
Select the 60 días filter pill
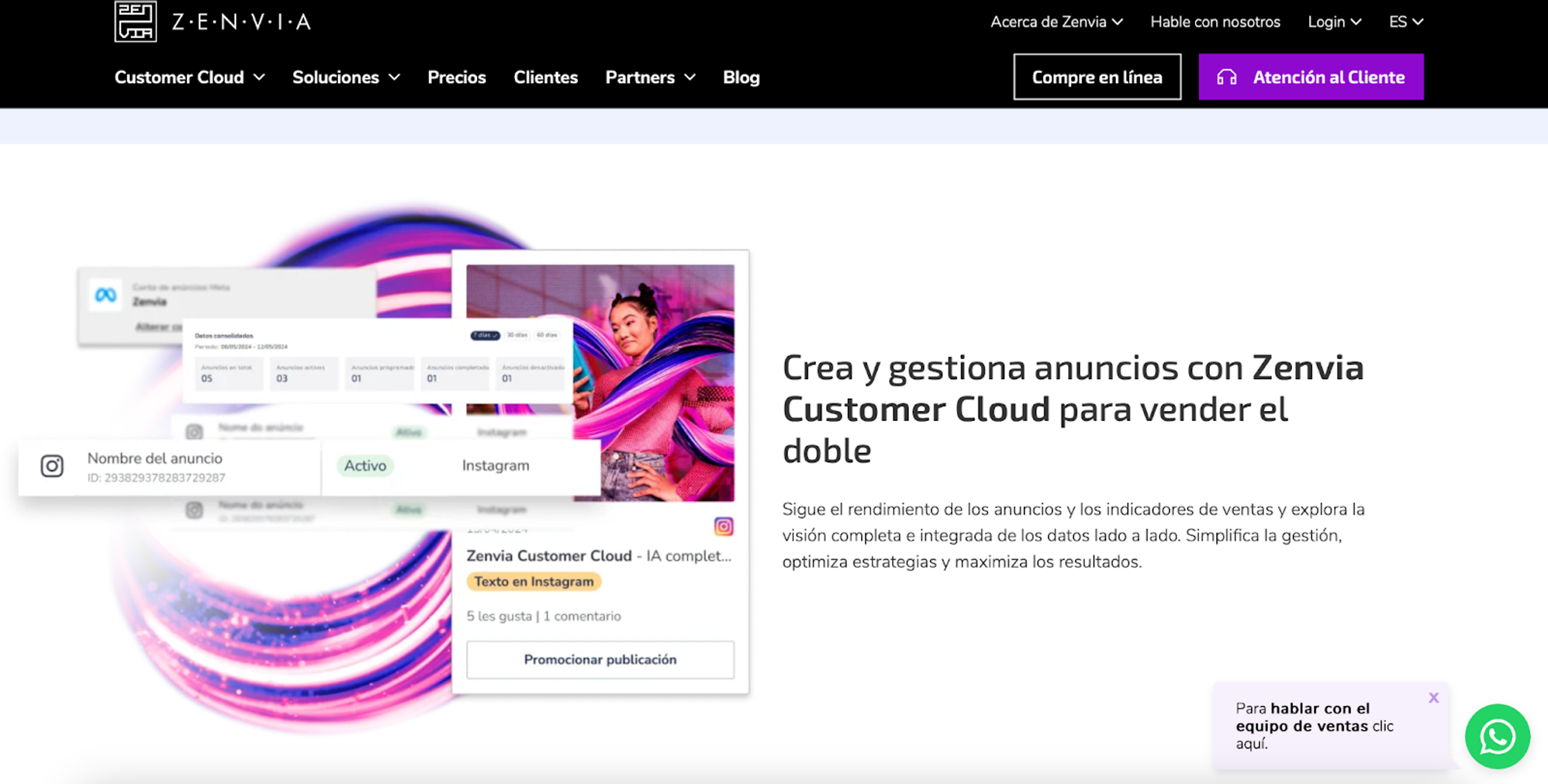click(547, 335)
